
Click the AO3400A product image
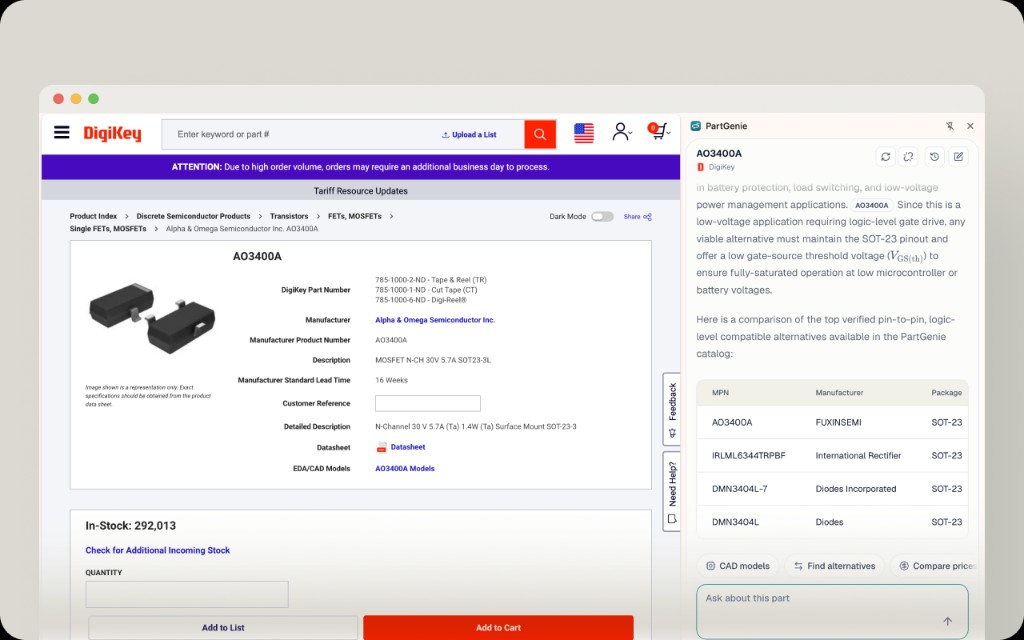click(x=152, y=317)
